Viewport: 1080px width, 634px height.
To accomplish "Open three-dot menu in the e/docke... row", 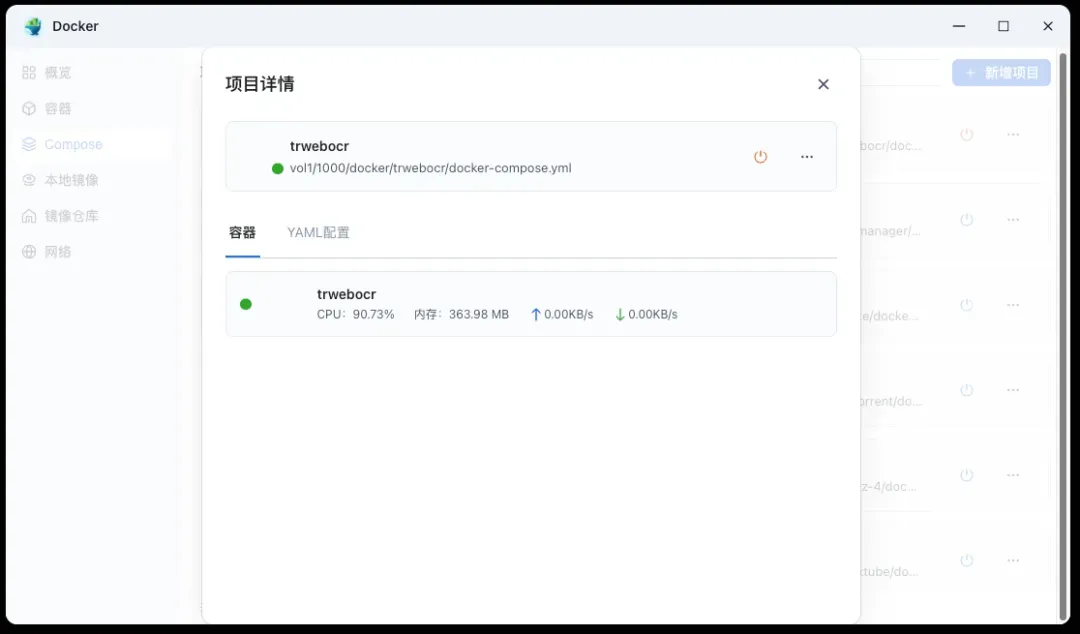I will (x=1013, y=305).
